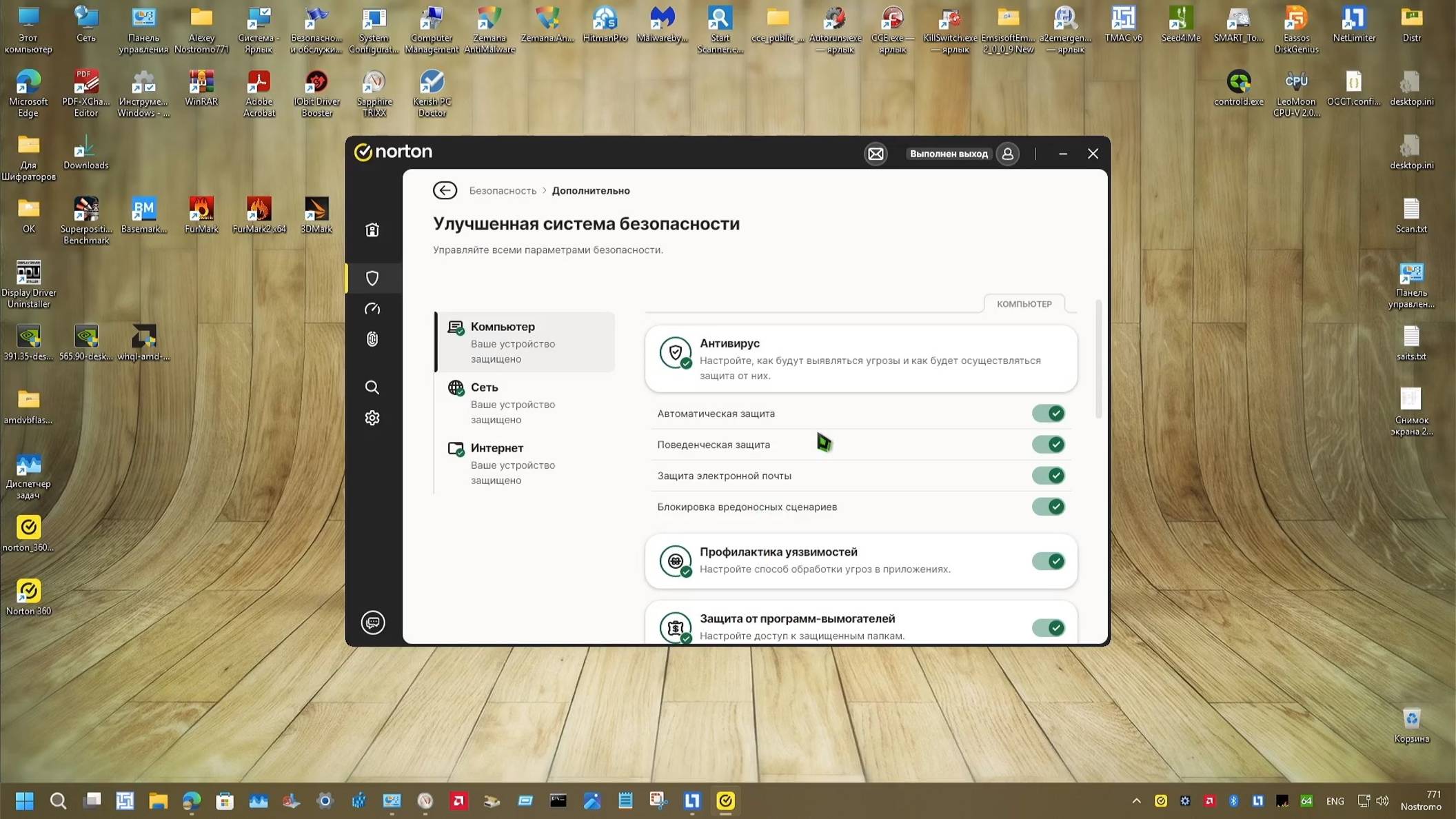Switch off Блокировка вредоносных сценариев

(1048, 507)
